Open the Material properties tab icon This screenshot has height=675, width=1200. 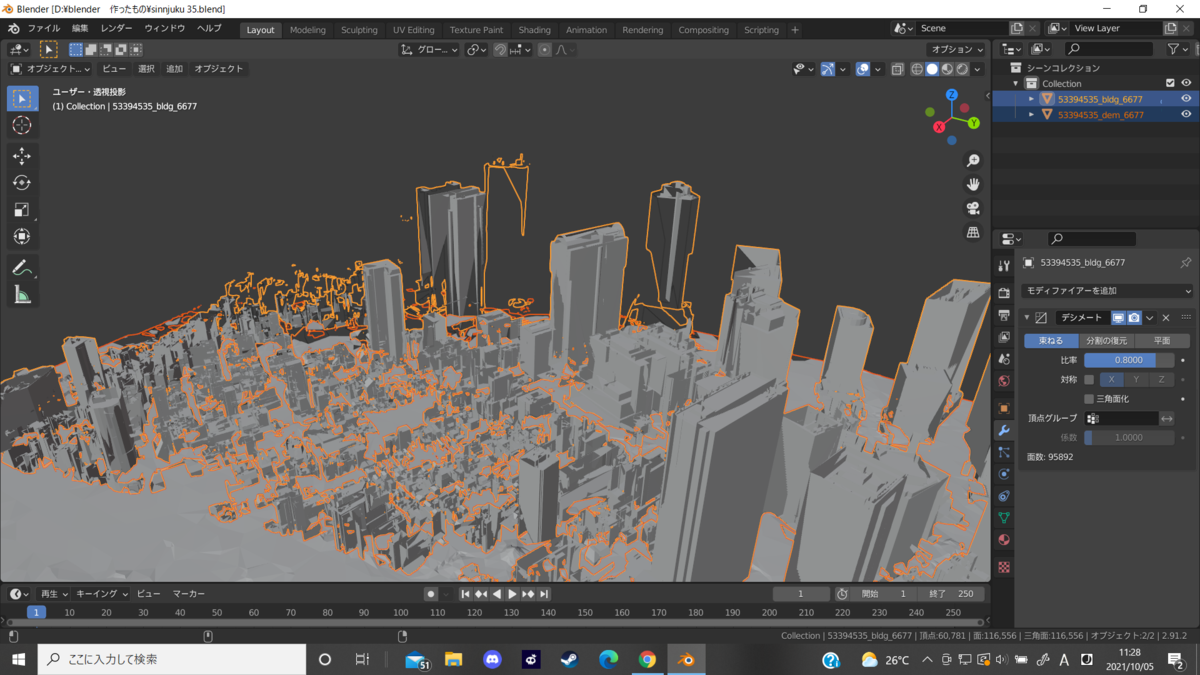tap(1004, 540)
